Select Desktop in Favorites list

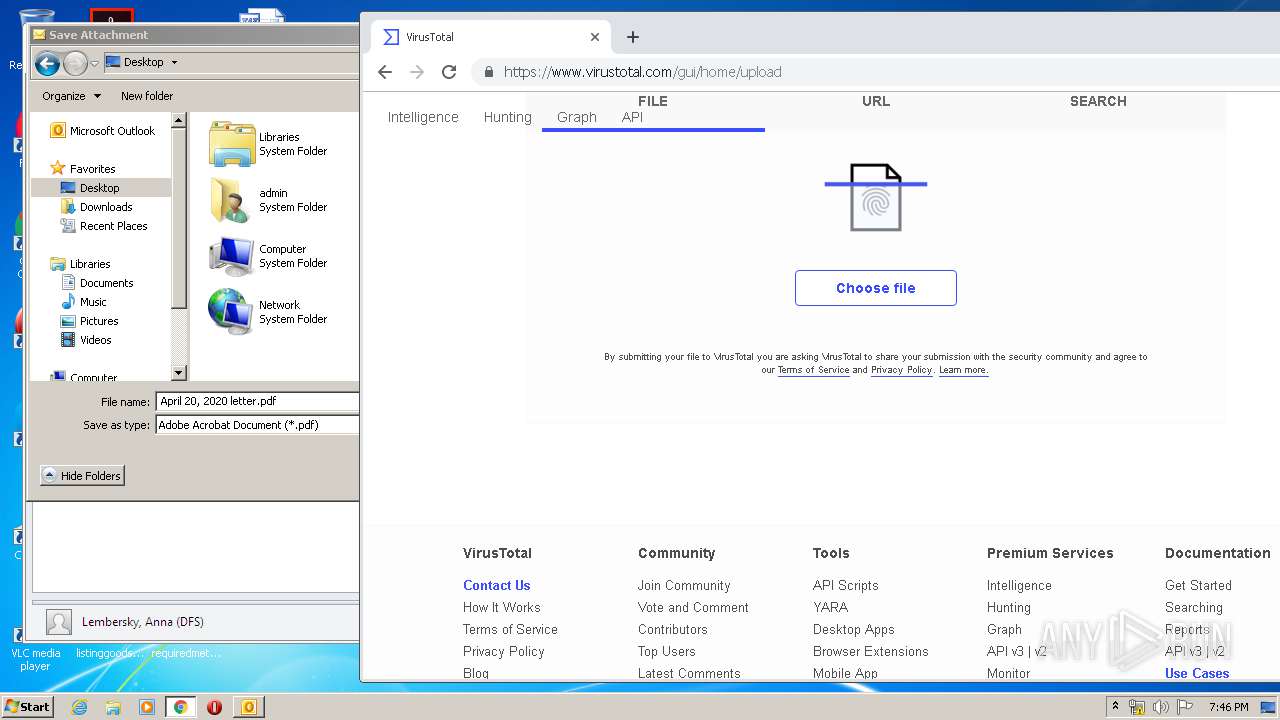click(90, 188)
